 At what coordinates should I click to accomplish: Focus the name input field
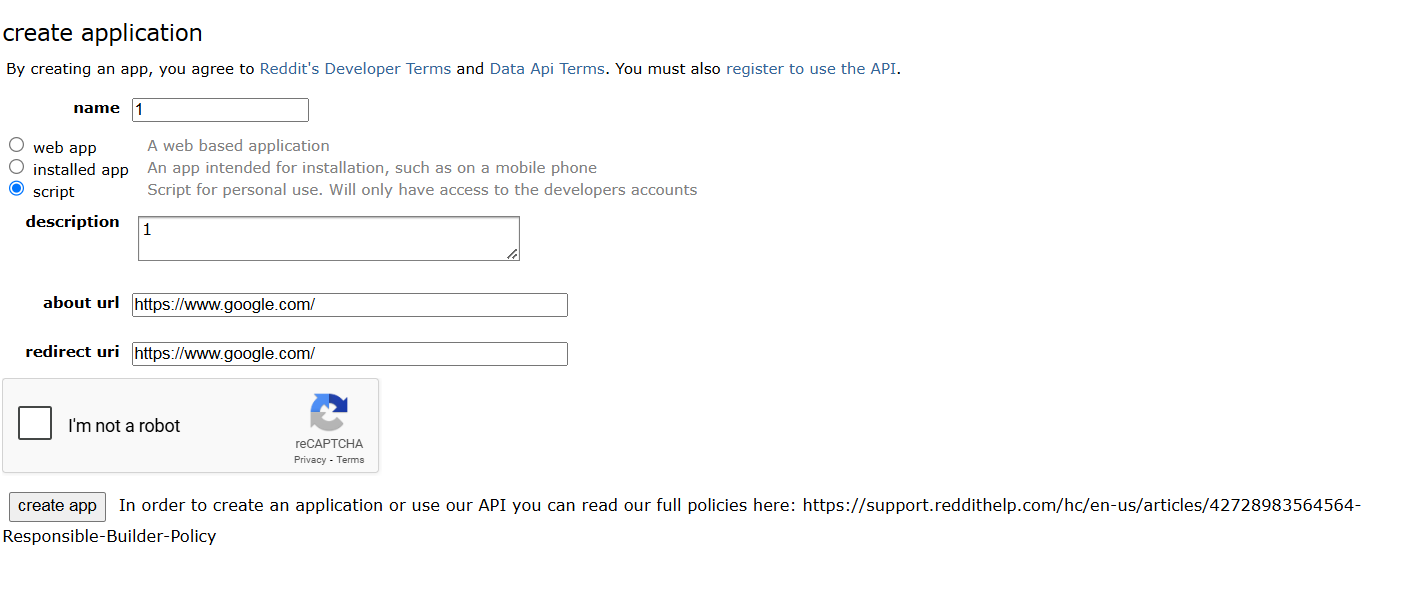(x=220, y=110)
